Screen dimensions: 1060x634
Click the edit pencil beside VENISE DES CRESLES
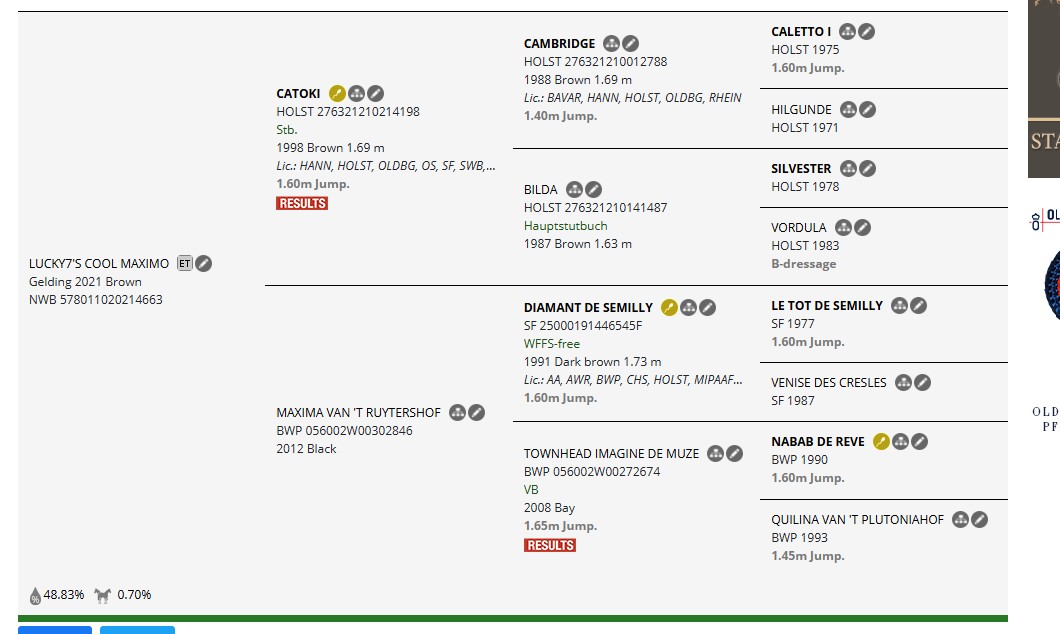point(923,383)
